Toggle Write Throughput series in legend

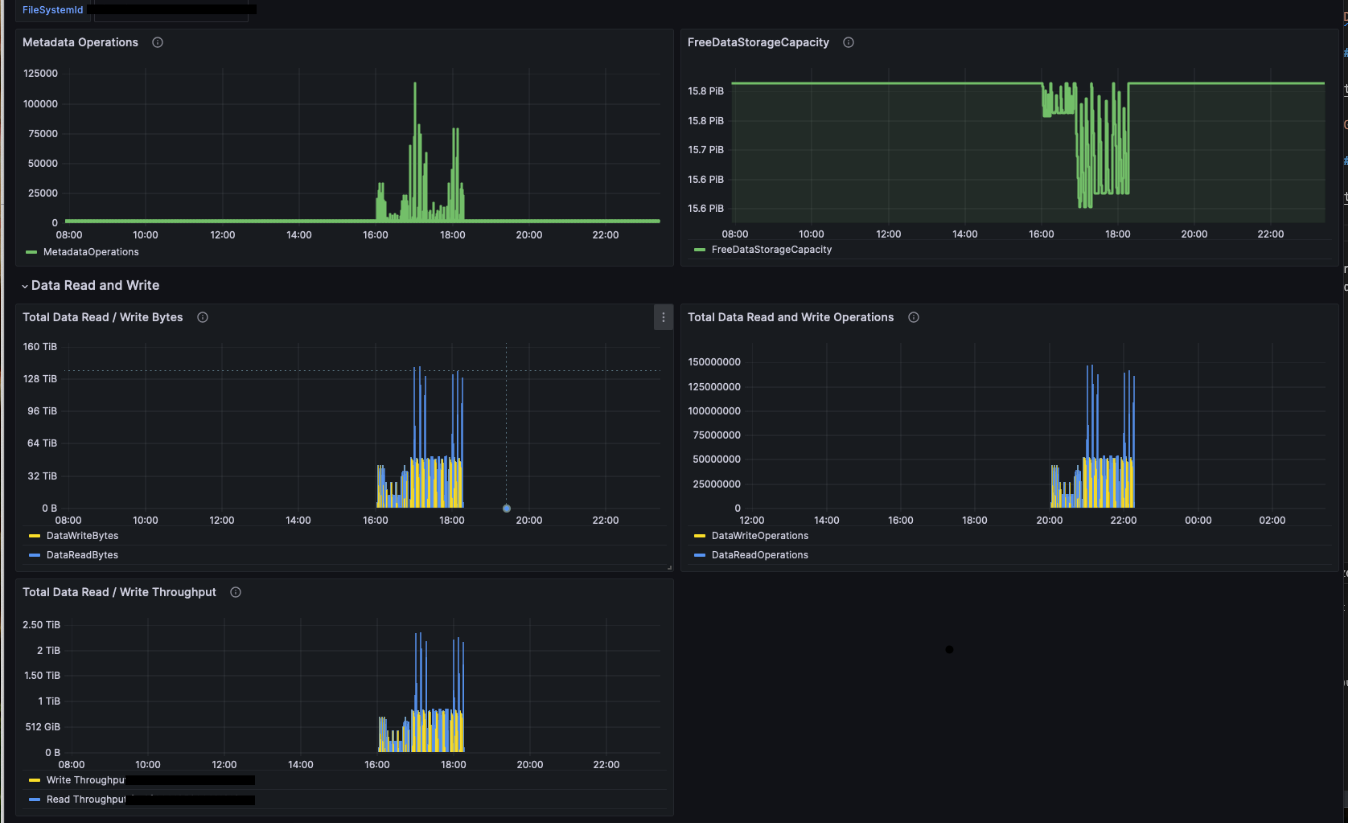click(86, 780)
